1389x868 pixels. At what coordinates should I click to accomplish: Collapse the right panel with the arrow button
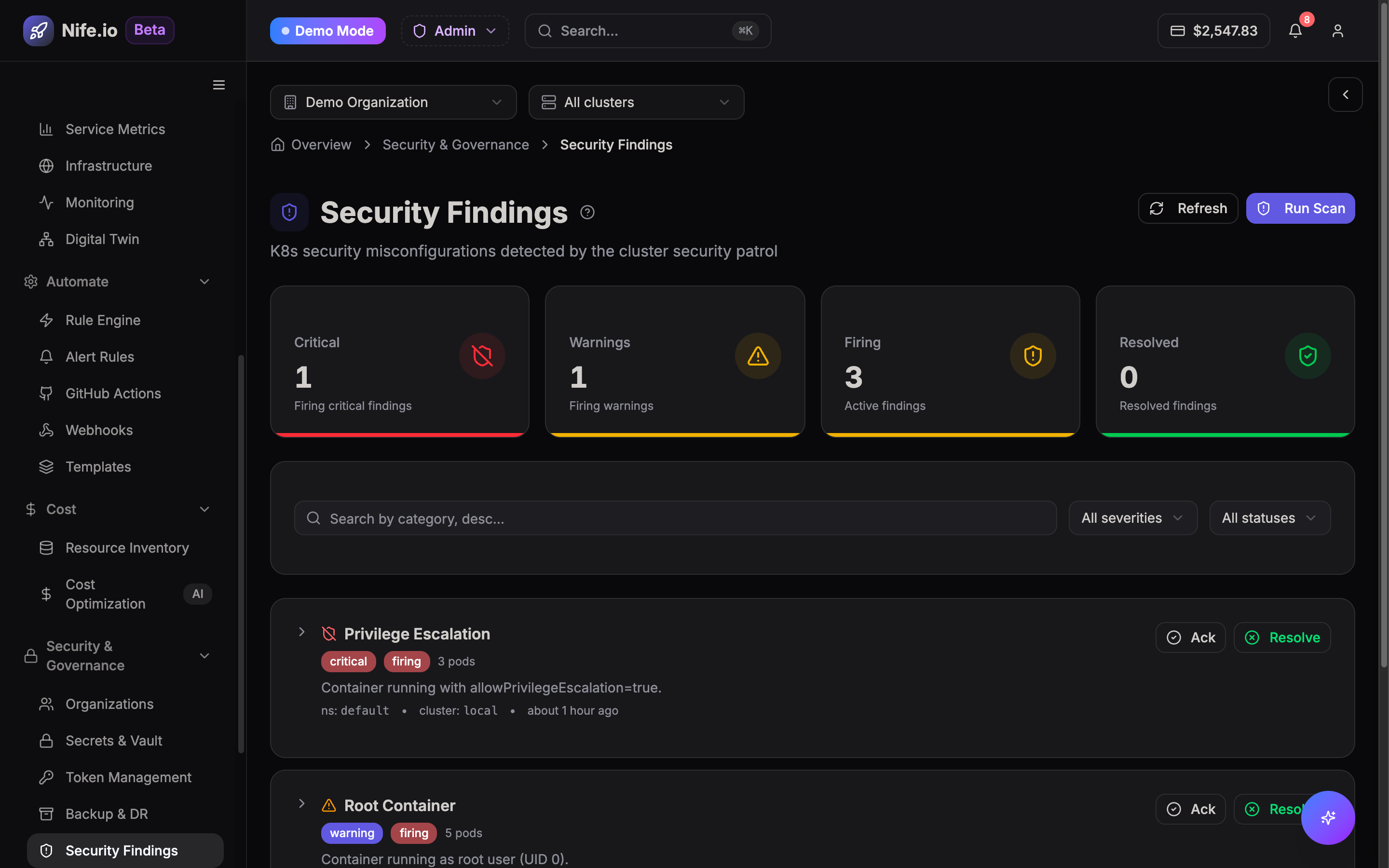tap(1345, 95)
